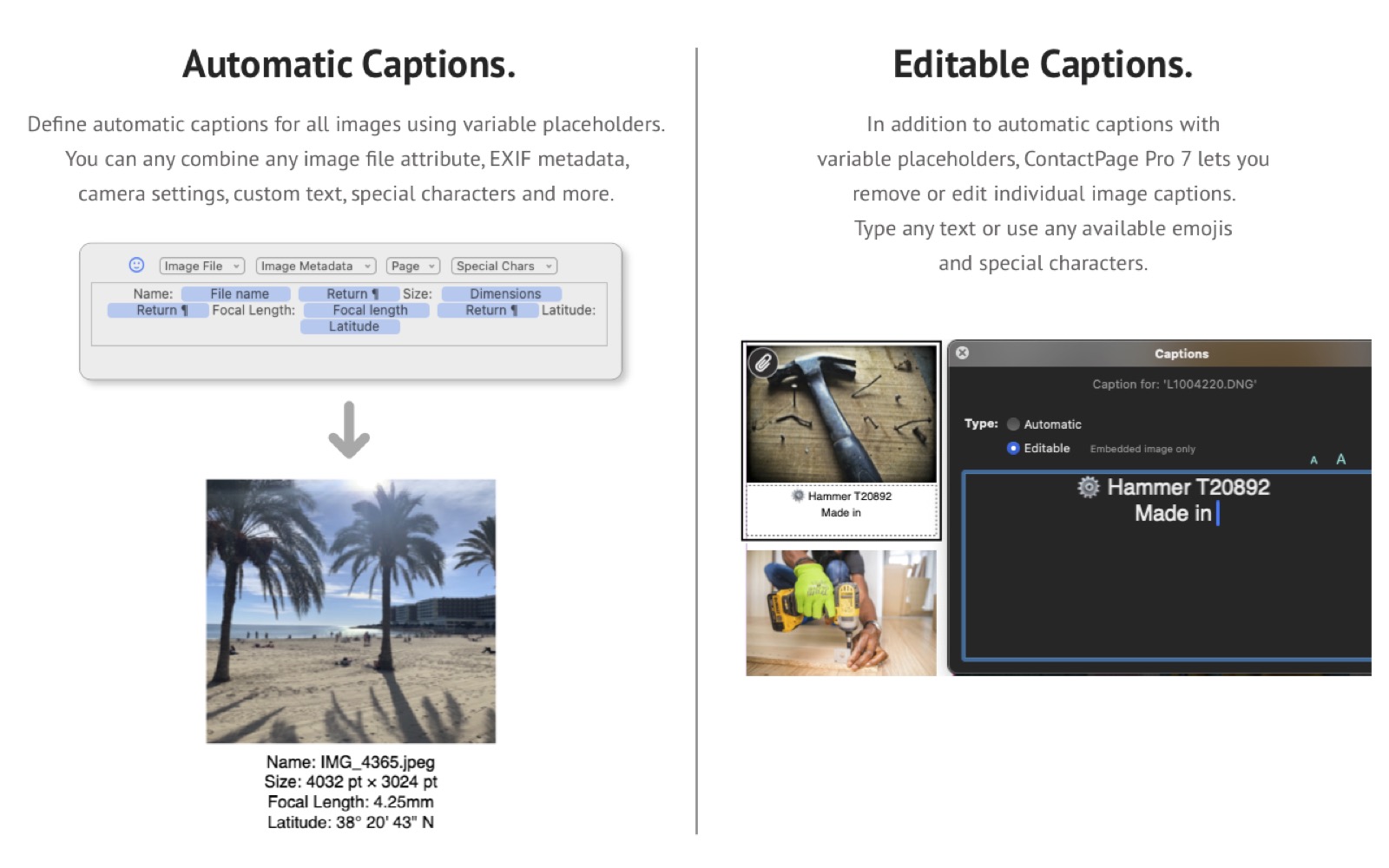Click the gear symbol in the caption editor
The height and width of the screenshot is (868, 1389).
(1088, 487)
